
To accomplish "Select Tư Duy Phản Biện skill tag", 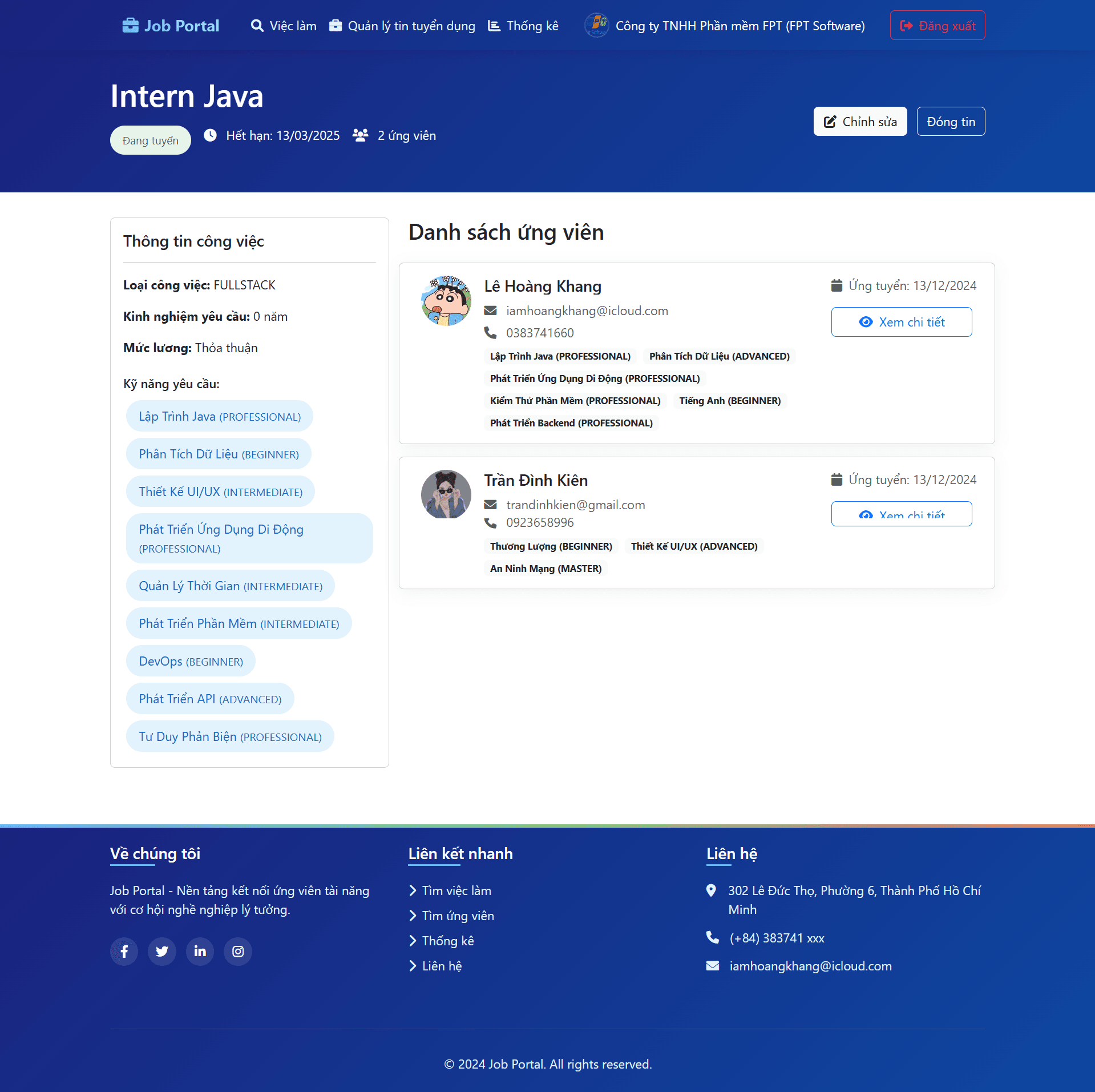I will coord(230,736).
